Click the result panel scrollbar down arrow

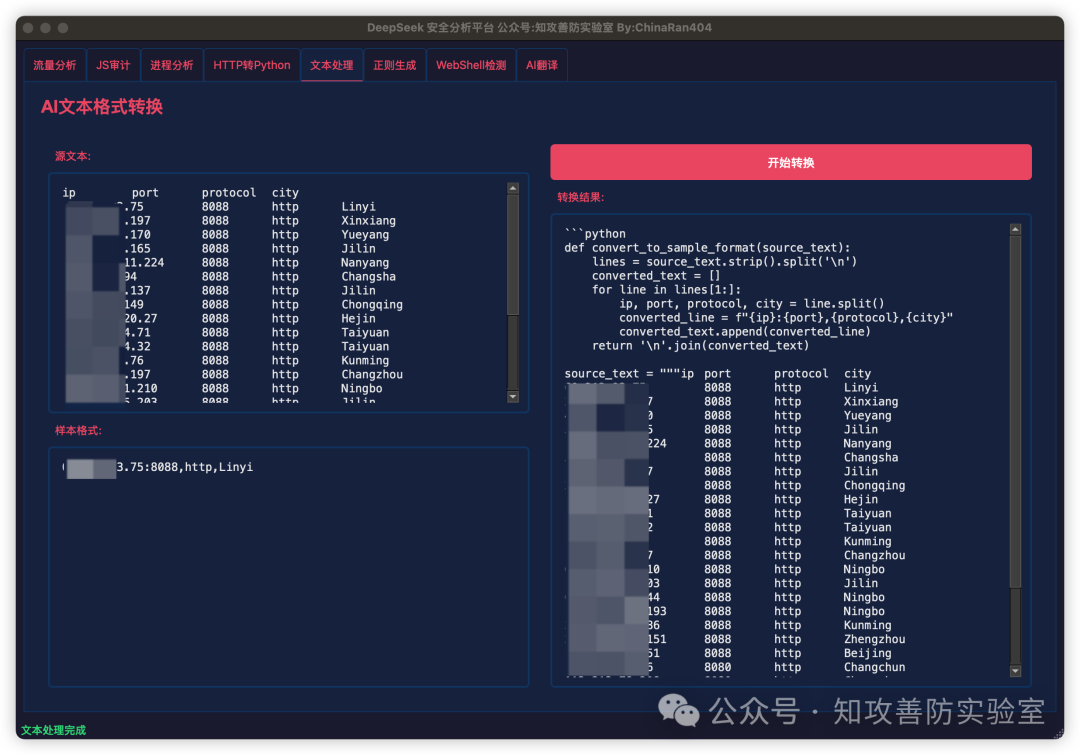1015,671
